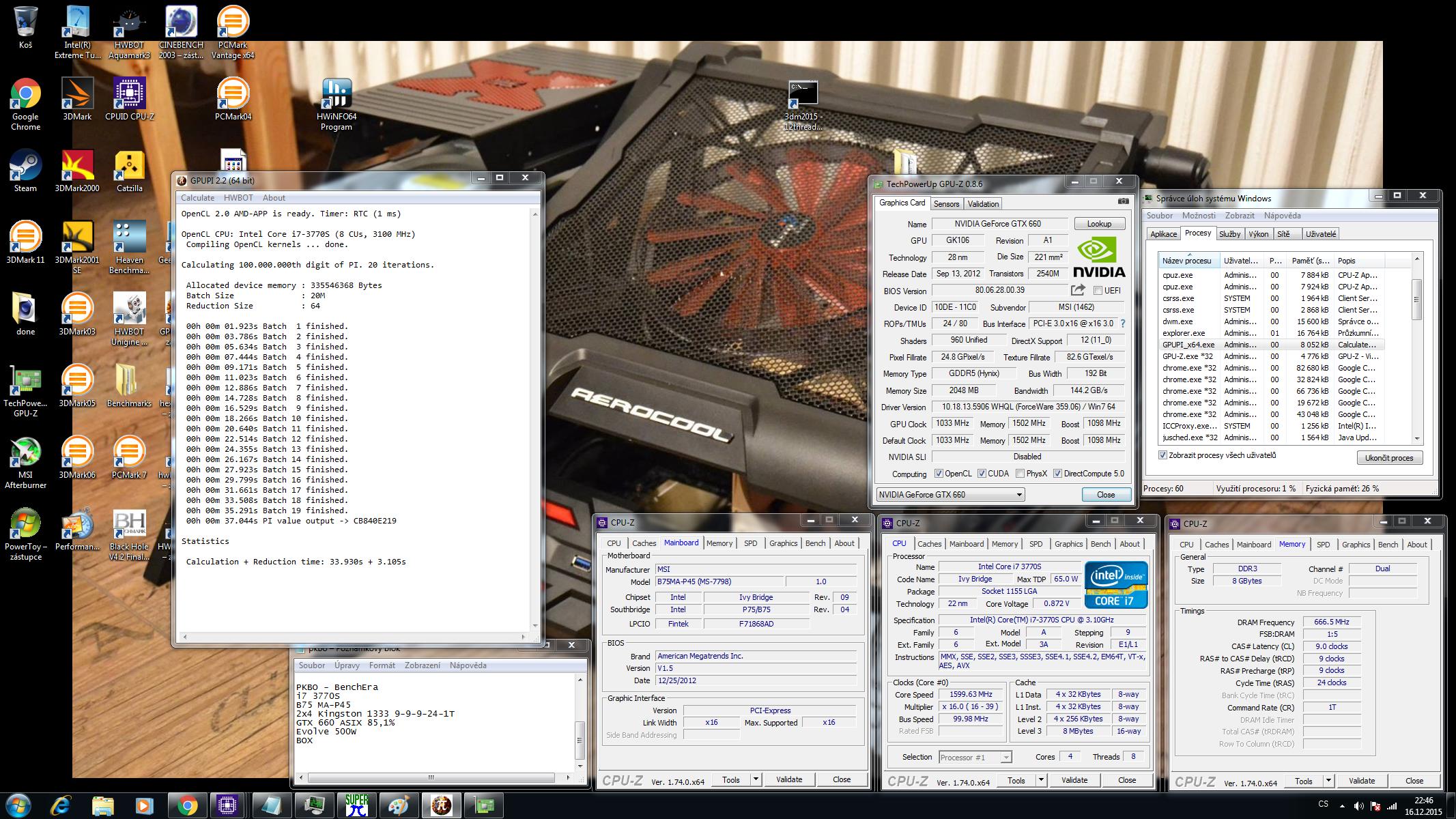Screen dimensions: 1456x819
Task: Toggle the OpenCL checkbox in GPU-Z
Action: click(939, 474)
